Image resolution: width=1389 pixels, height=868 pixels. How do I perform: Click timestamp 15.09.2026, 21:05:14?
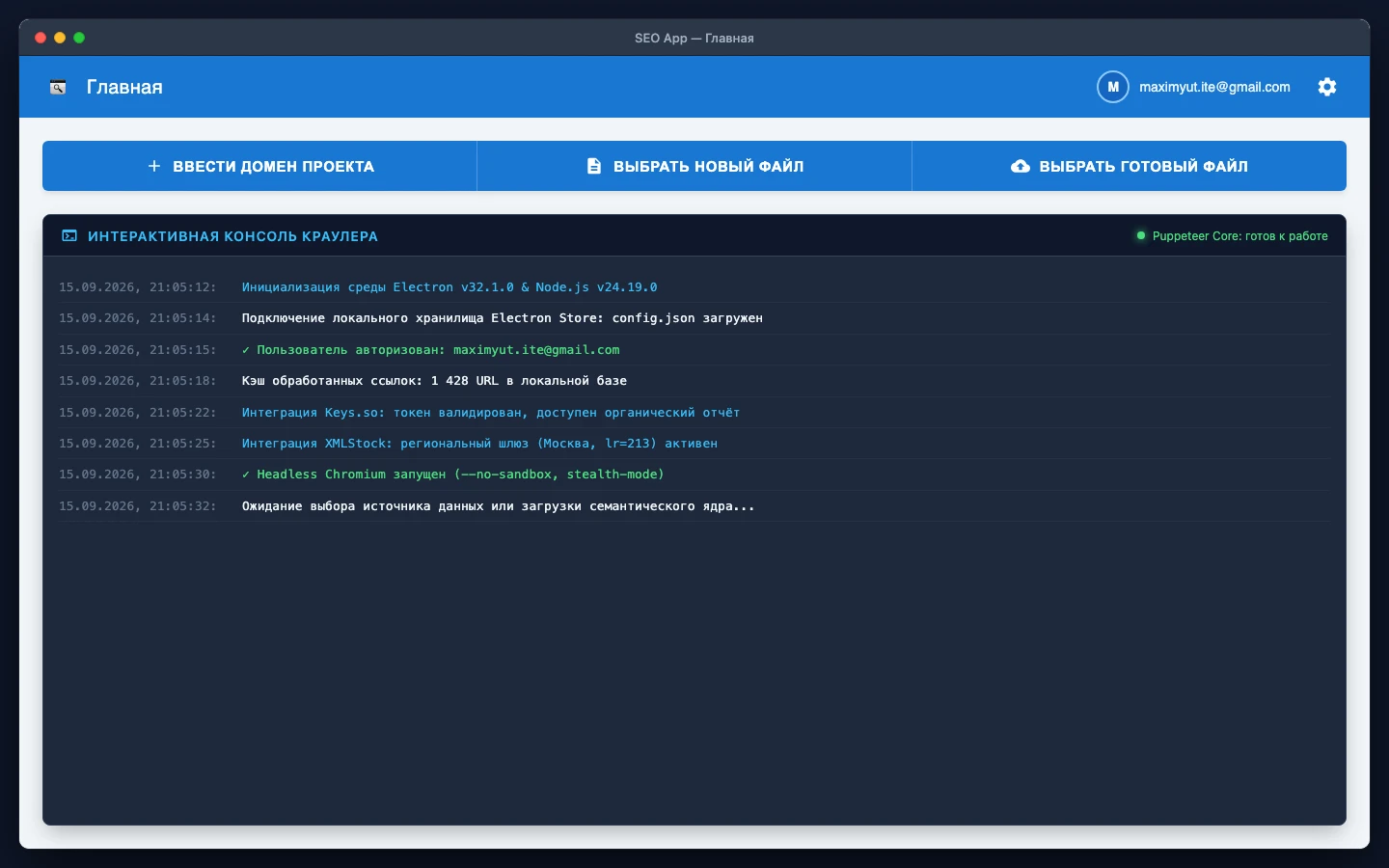(x=137, y=318)
